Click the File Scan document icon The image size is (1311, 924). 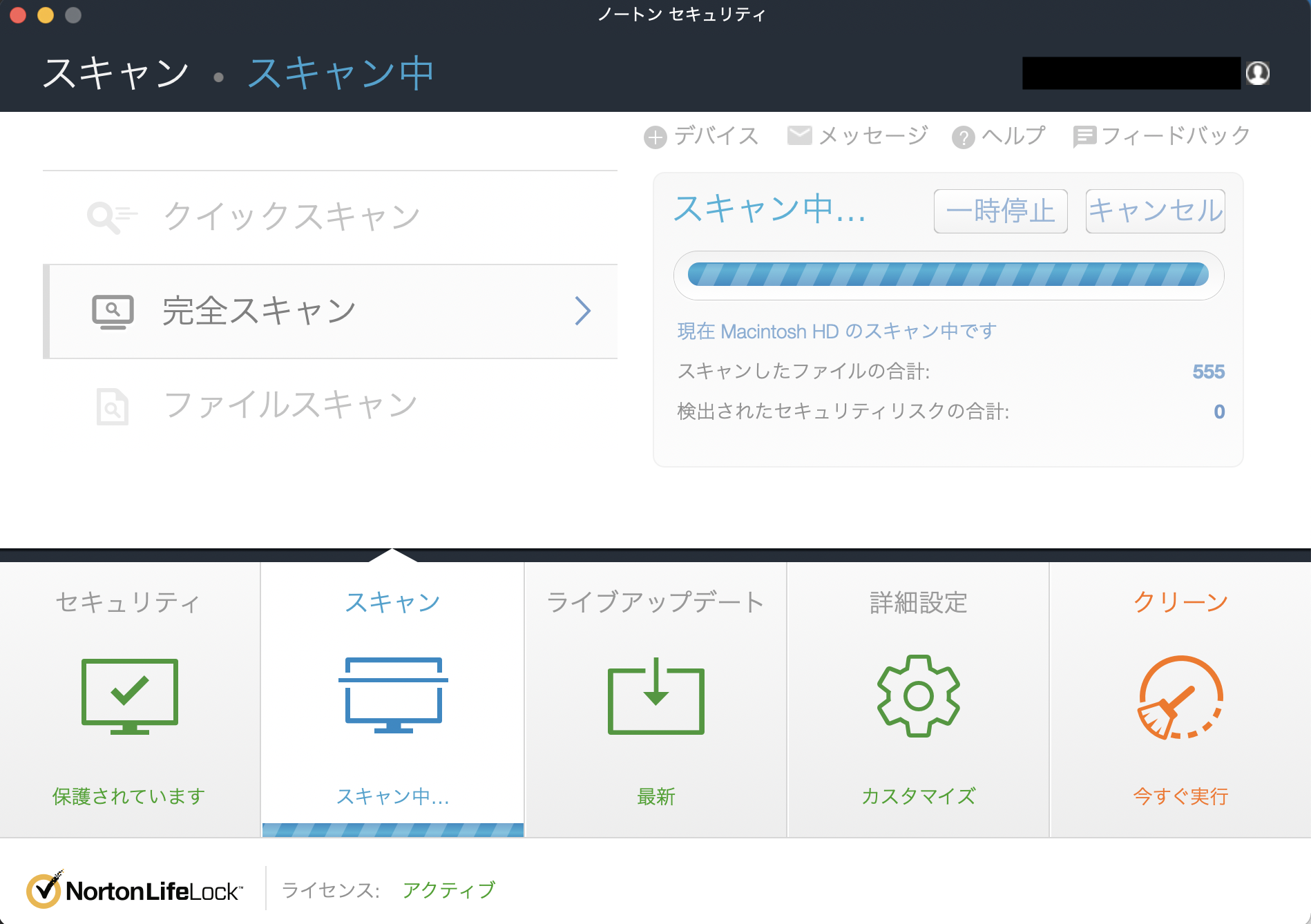click(x=112, y=406)
